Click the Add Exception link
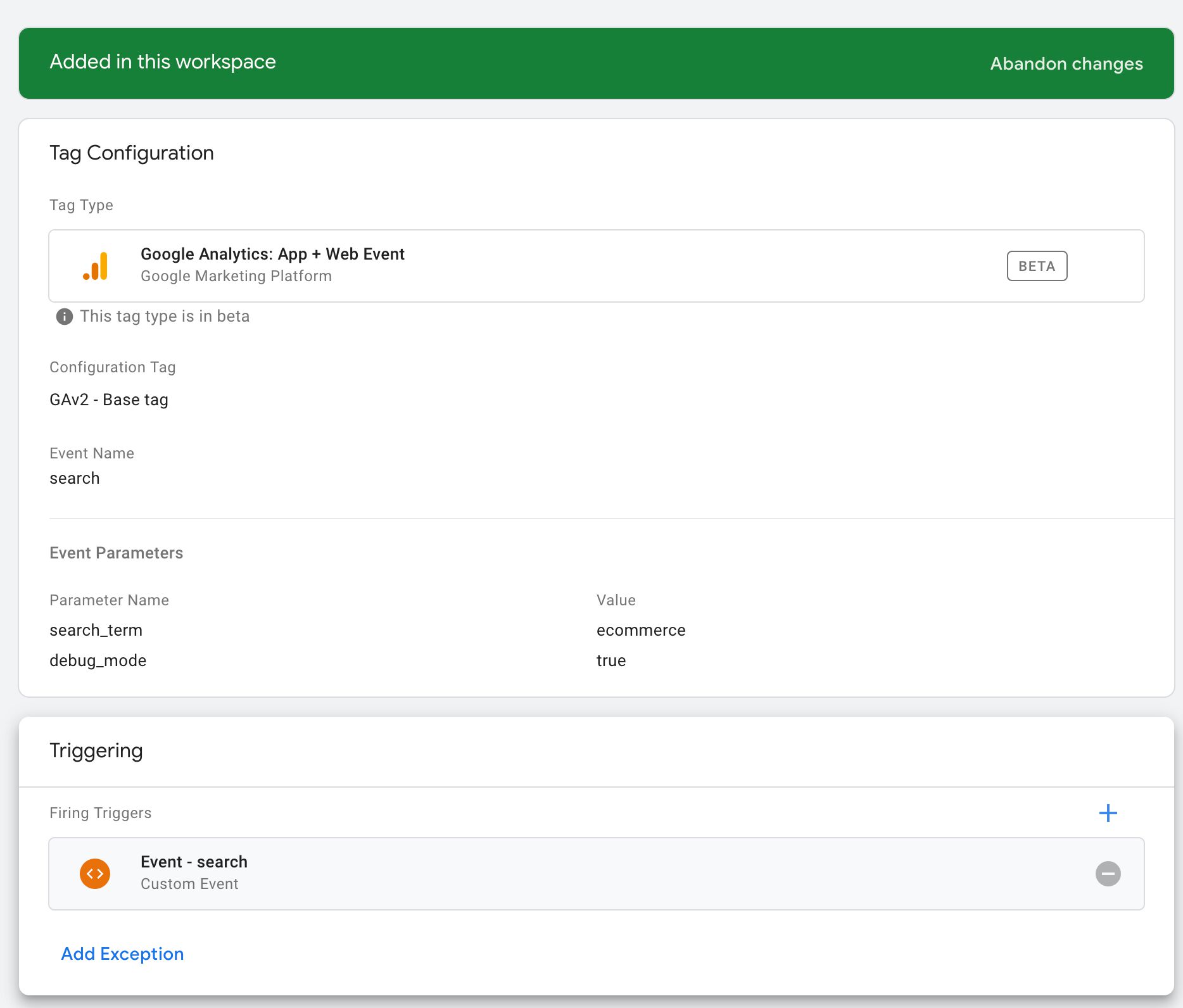The width and height of the screenshot is (1183, 1008). [122, 954]
